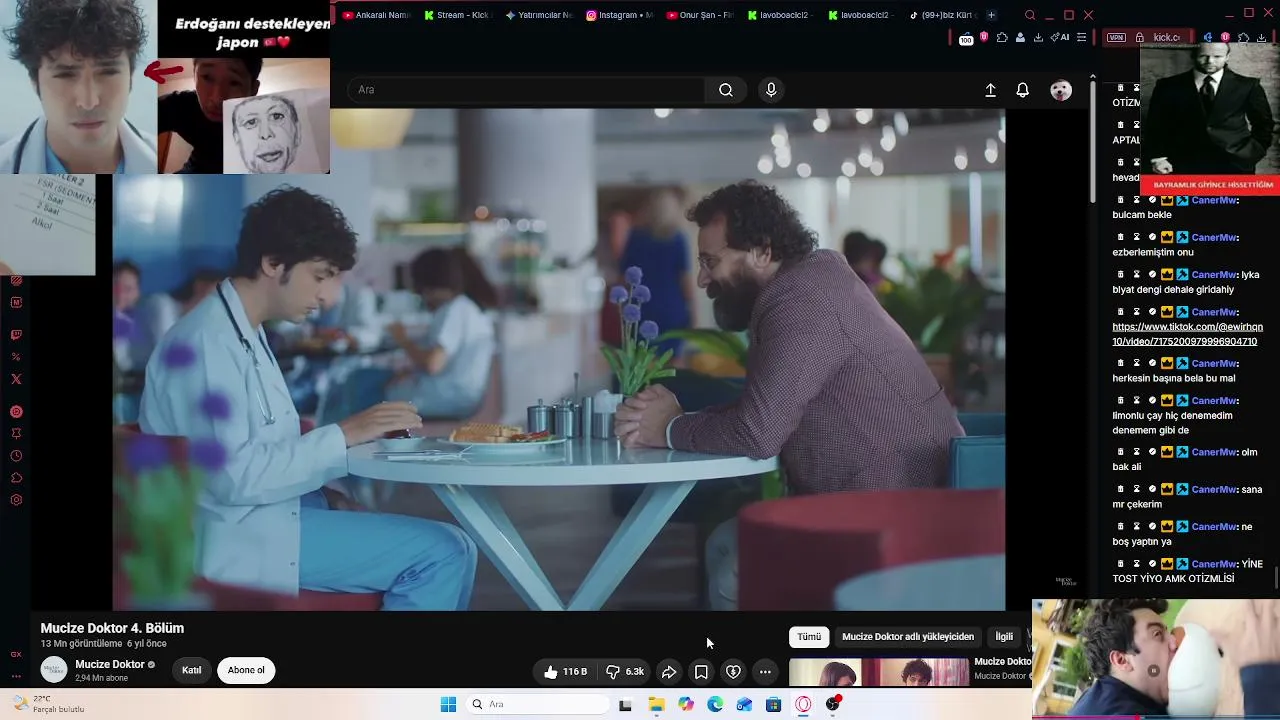Screen dimensions: 1280x720
Task: Click the GX logo in the sidebar
Action: [x=16, y=654]
